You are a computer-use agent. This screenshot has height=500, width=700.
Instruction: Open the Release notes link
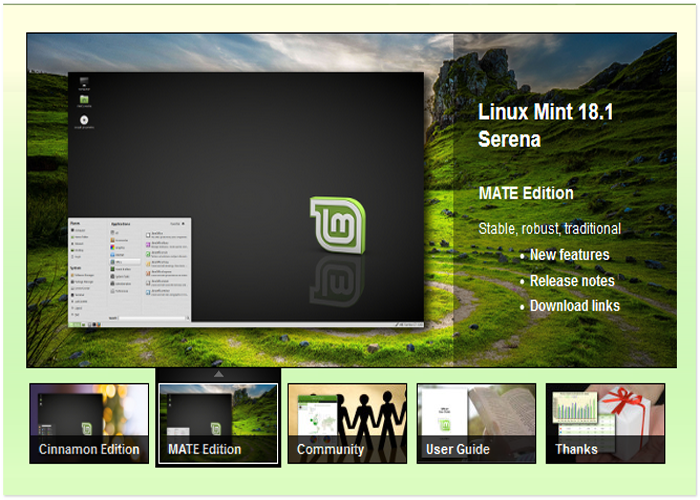click(x=572, y=281)
